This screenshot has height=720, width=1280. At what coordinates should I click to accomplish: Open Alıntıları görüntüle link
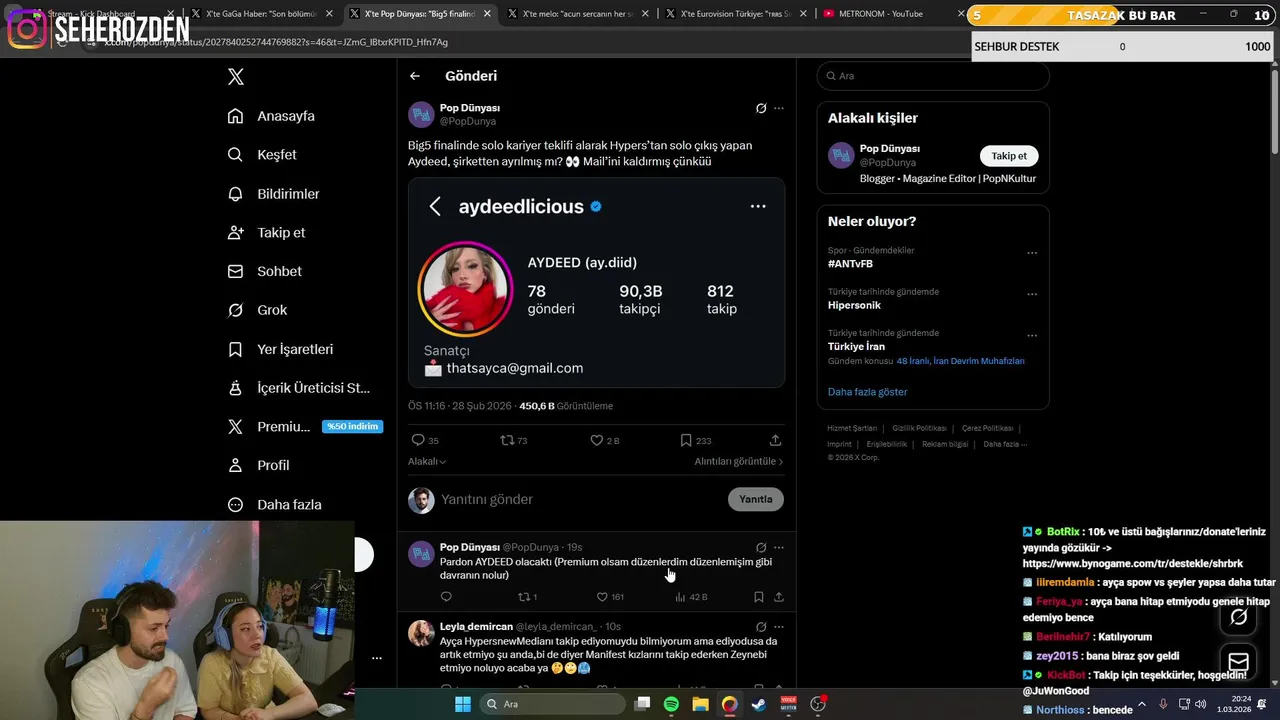pos(739,461)
